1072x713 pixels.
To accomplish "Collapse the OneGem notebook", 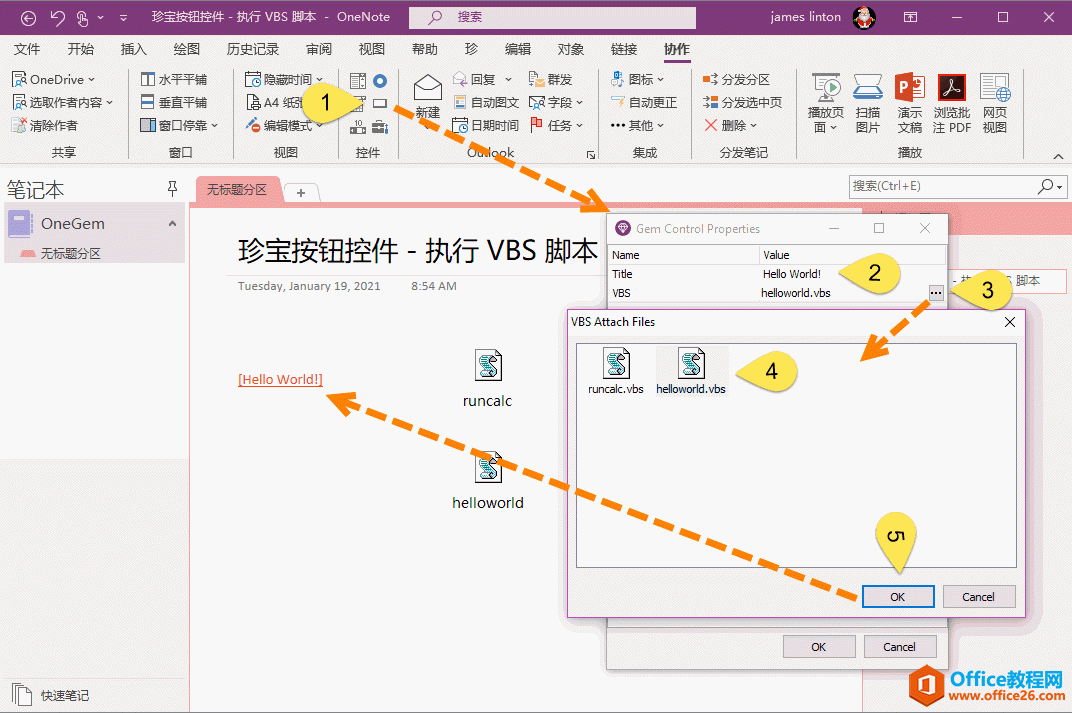I will pyautogui.click(x=172, y=224).
